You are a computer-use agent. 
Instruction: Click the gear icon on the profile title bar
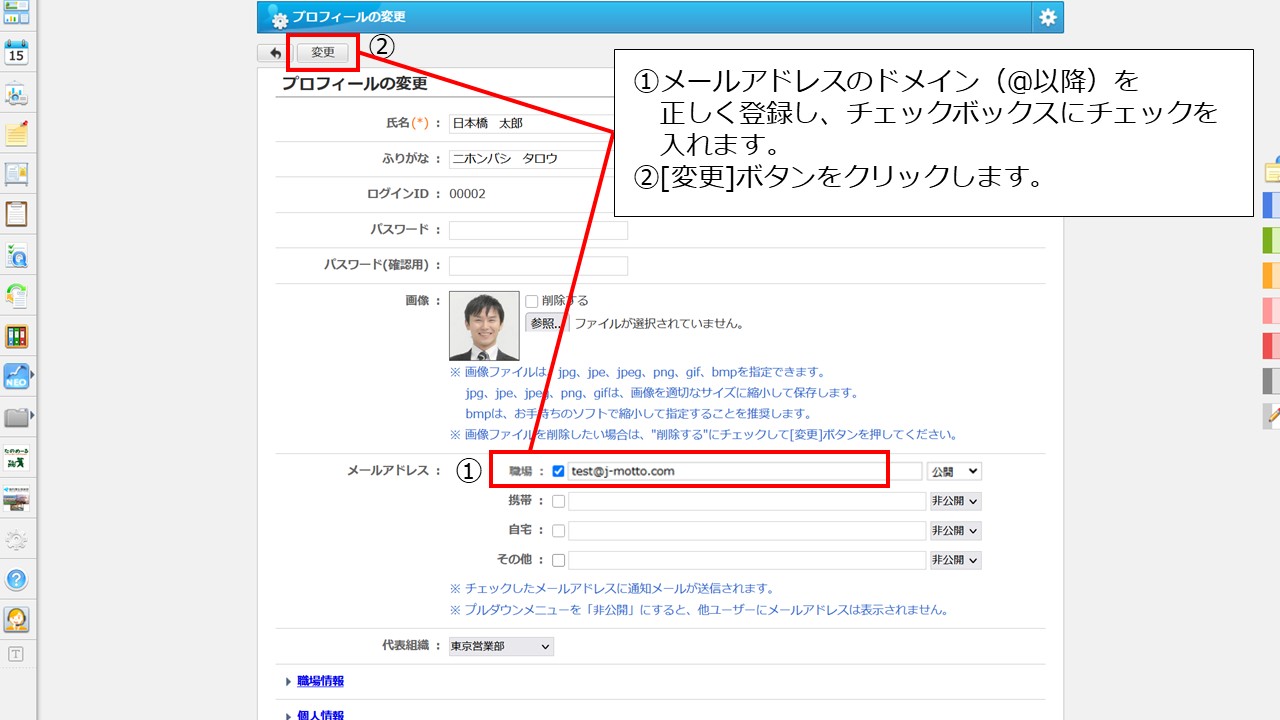[1048, 17]
